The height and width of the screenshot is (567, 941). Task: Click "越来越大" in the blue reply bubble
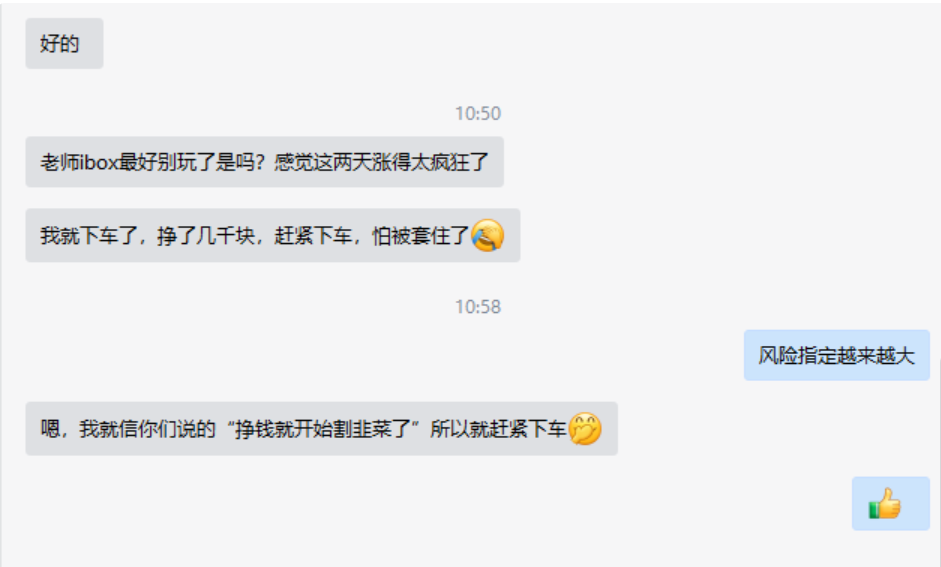coord(876,355)
